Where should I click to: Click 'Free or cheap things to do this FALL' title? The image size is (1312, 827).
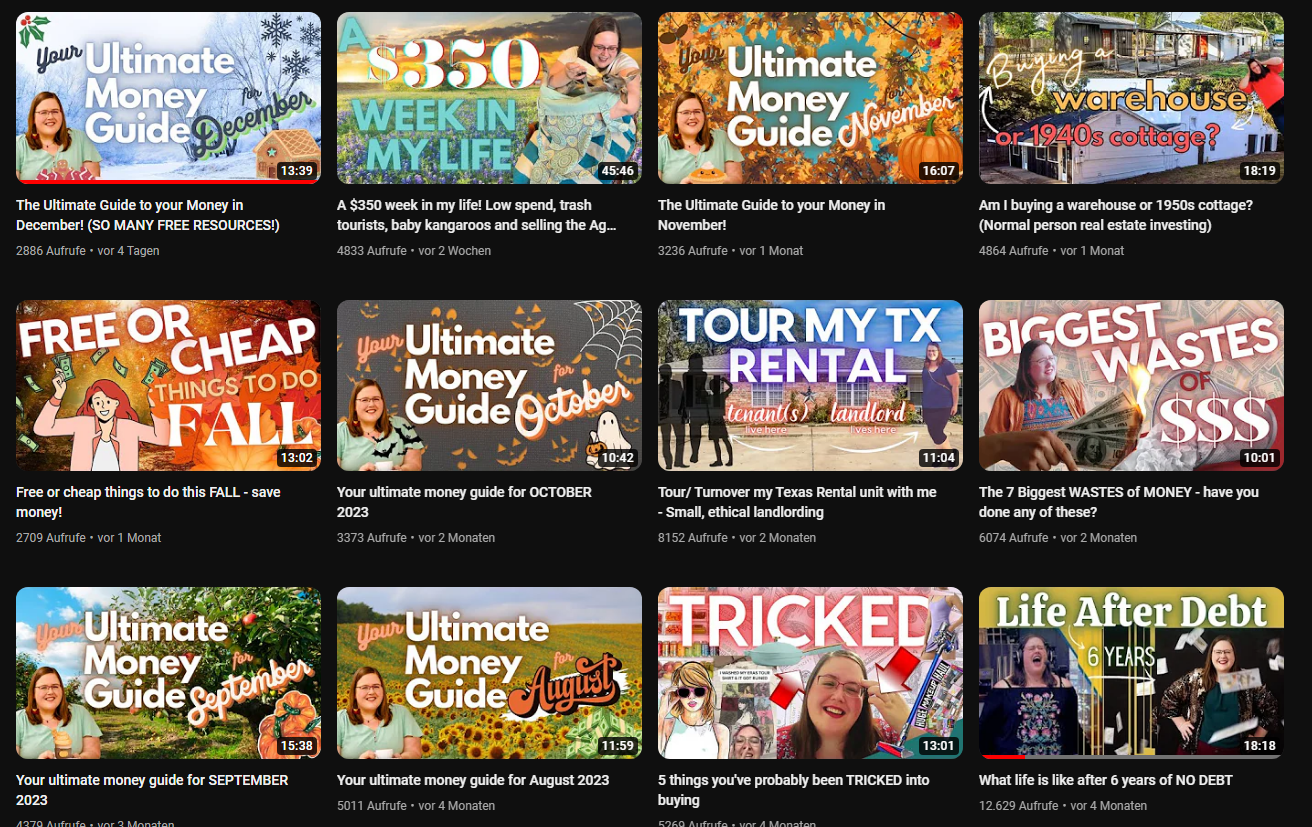point(148,502)
